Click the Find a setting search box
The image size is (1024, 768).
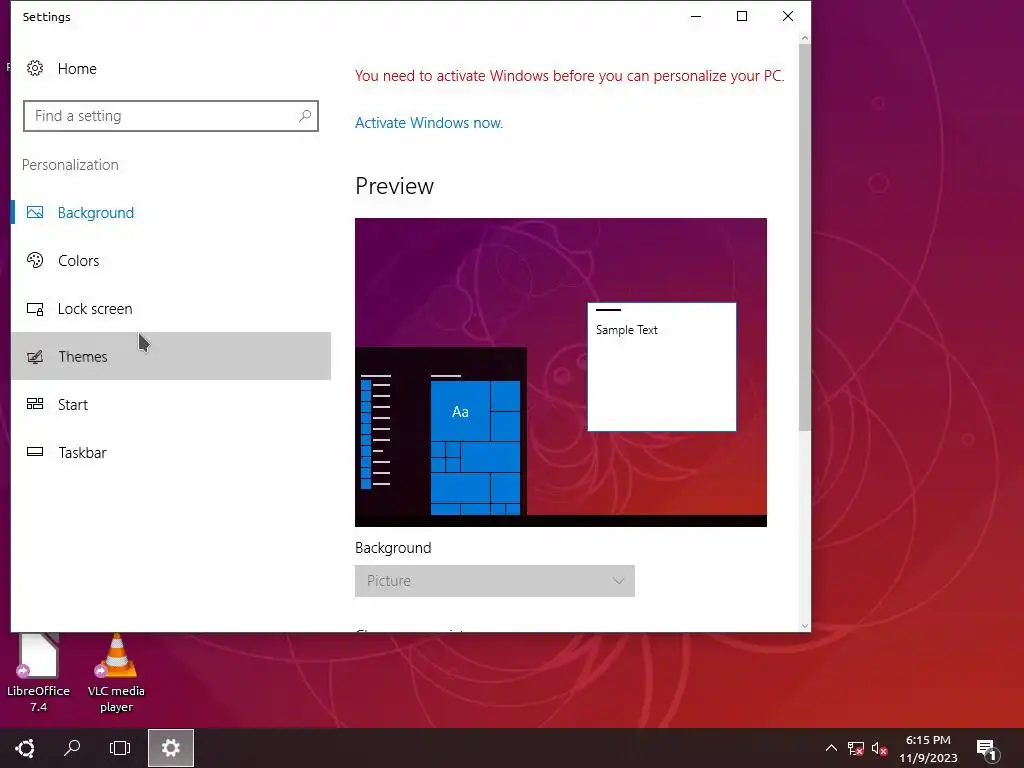(x=170, y=116)
